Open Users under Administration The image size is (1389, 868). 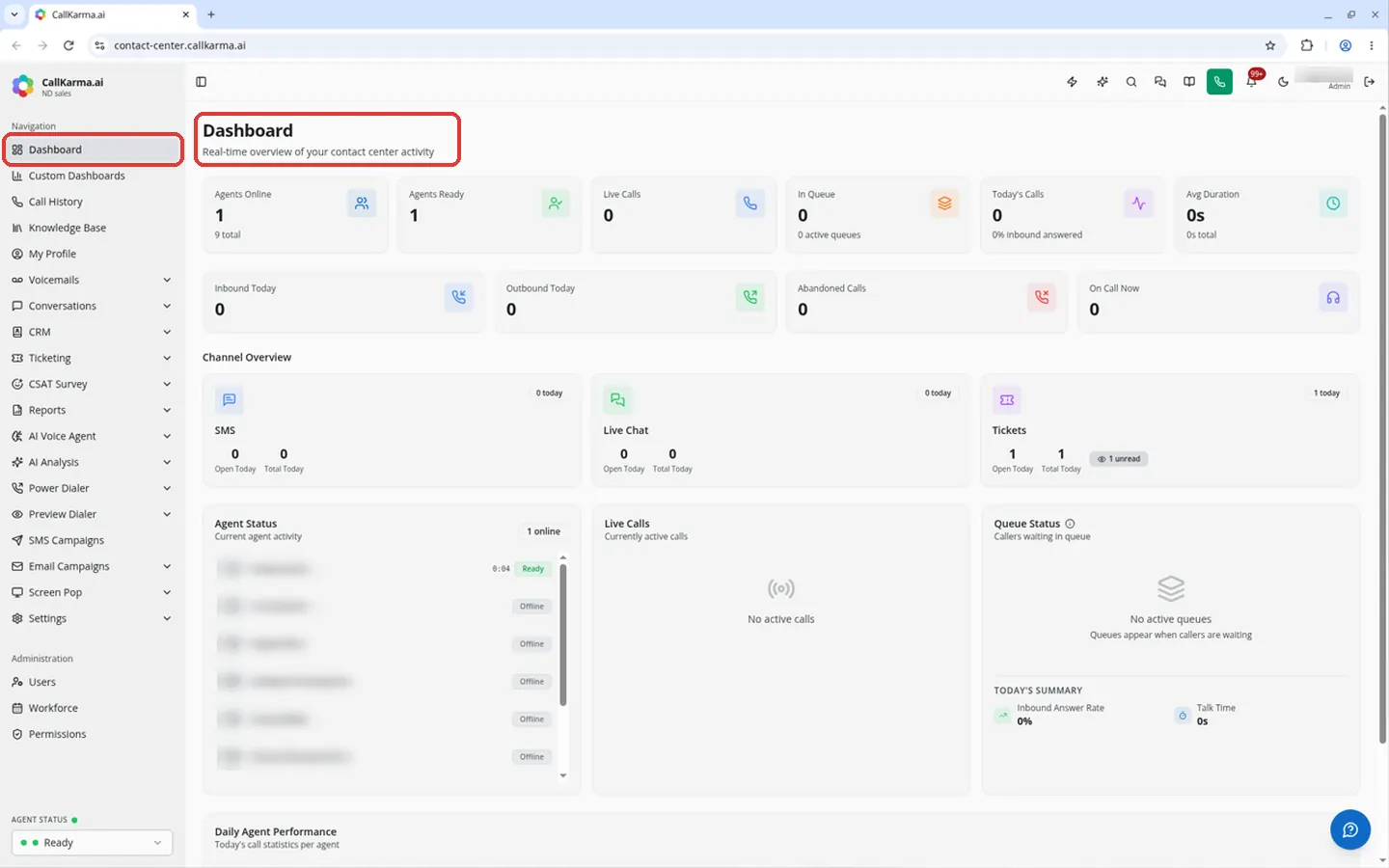(x=93, y=682)
